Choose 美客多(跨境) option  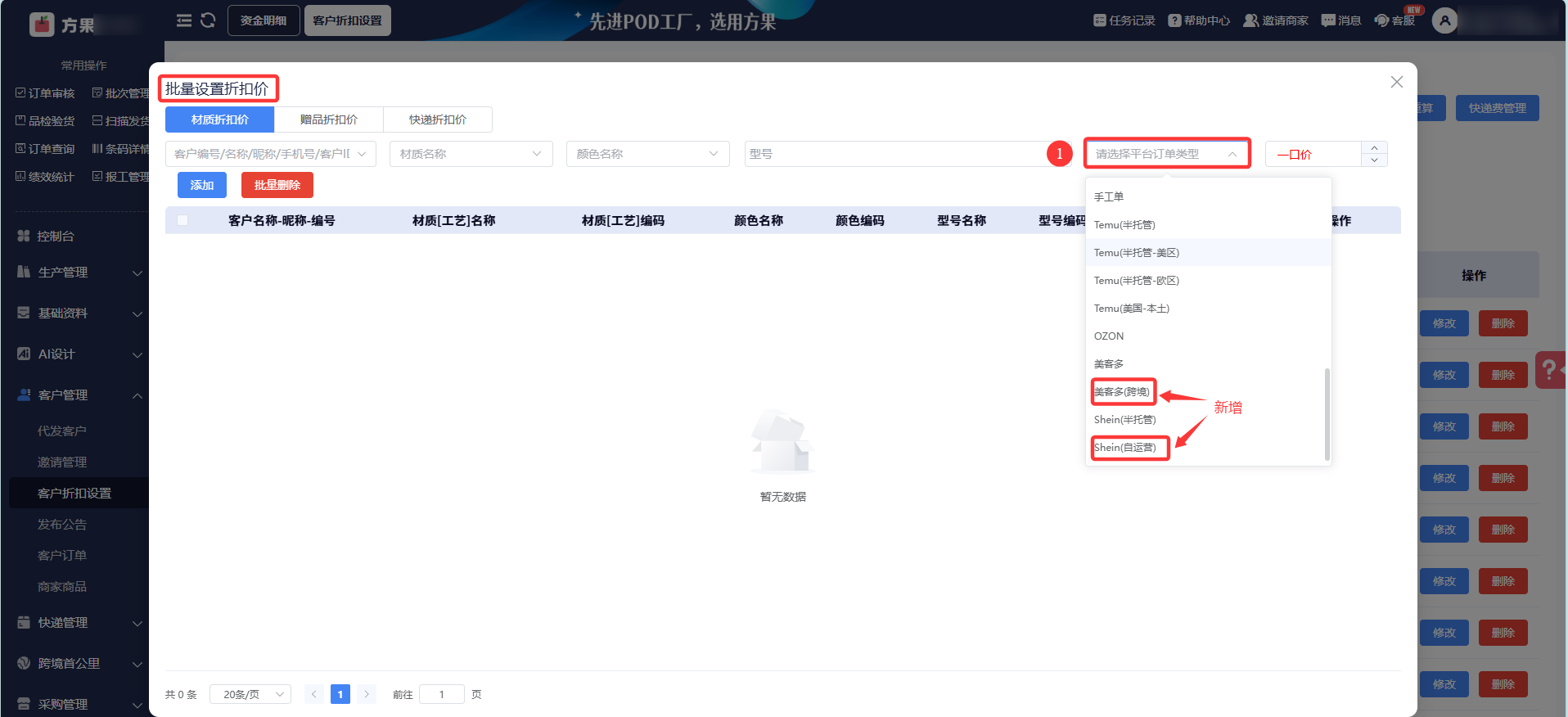click(1209, 391)
